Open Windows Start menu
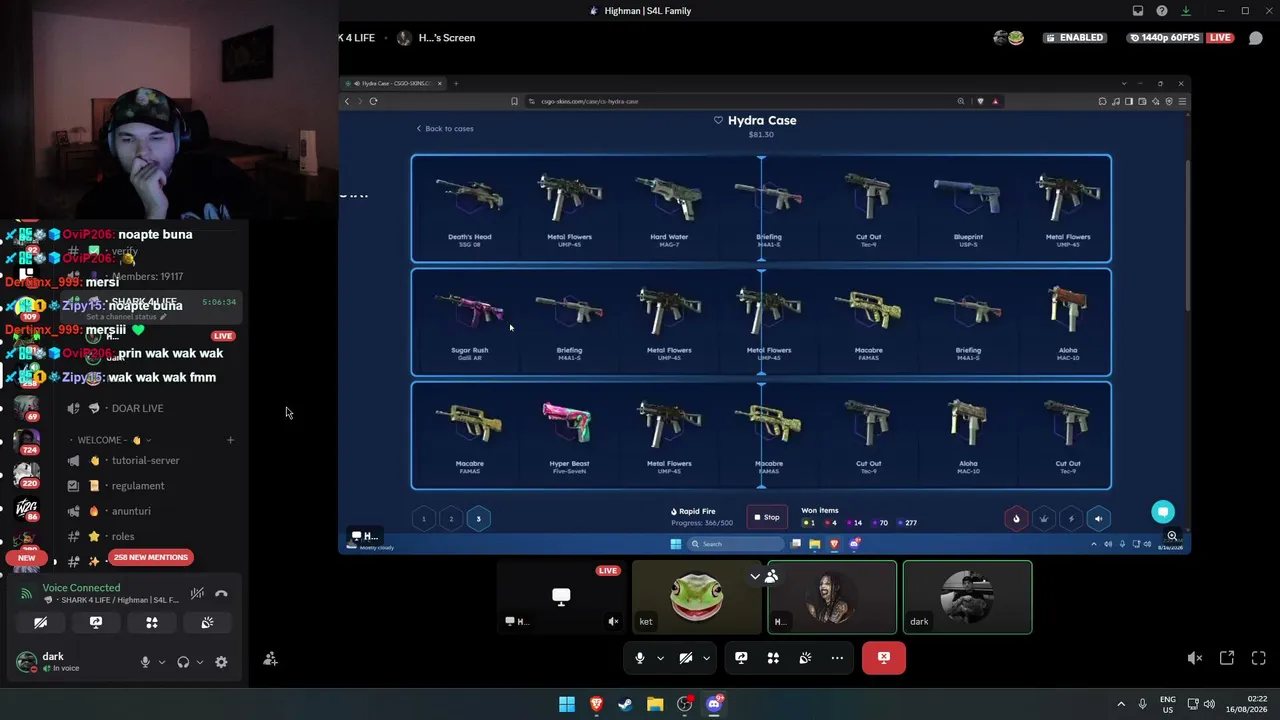1280x720 pixels. [x=567, y=704]
